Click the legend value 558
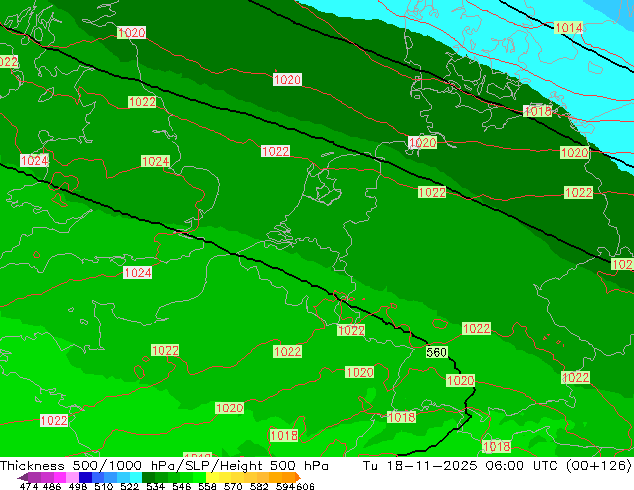 click(207, 486)
